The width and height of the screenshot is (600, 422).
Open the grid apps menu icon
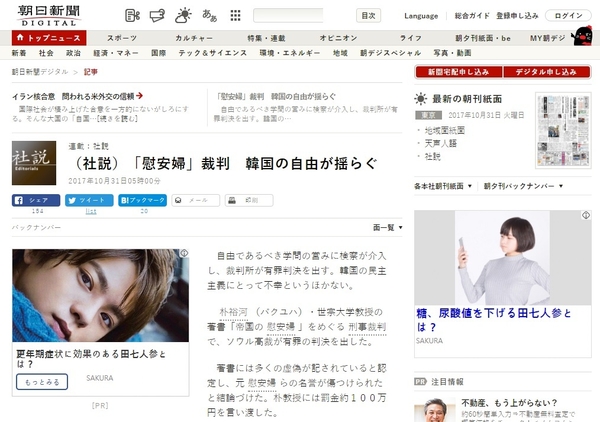(x=235, y=16)
